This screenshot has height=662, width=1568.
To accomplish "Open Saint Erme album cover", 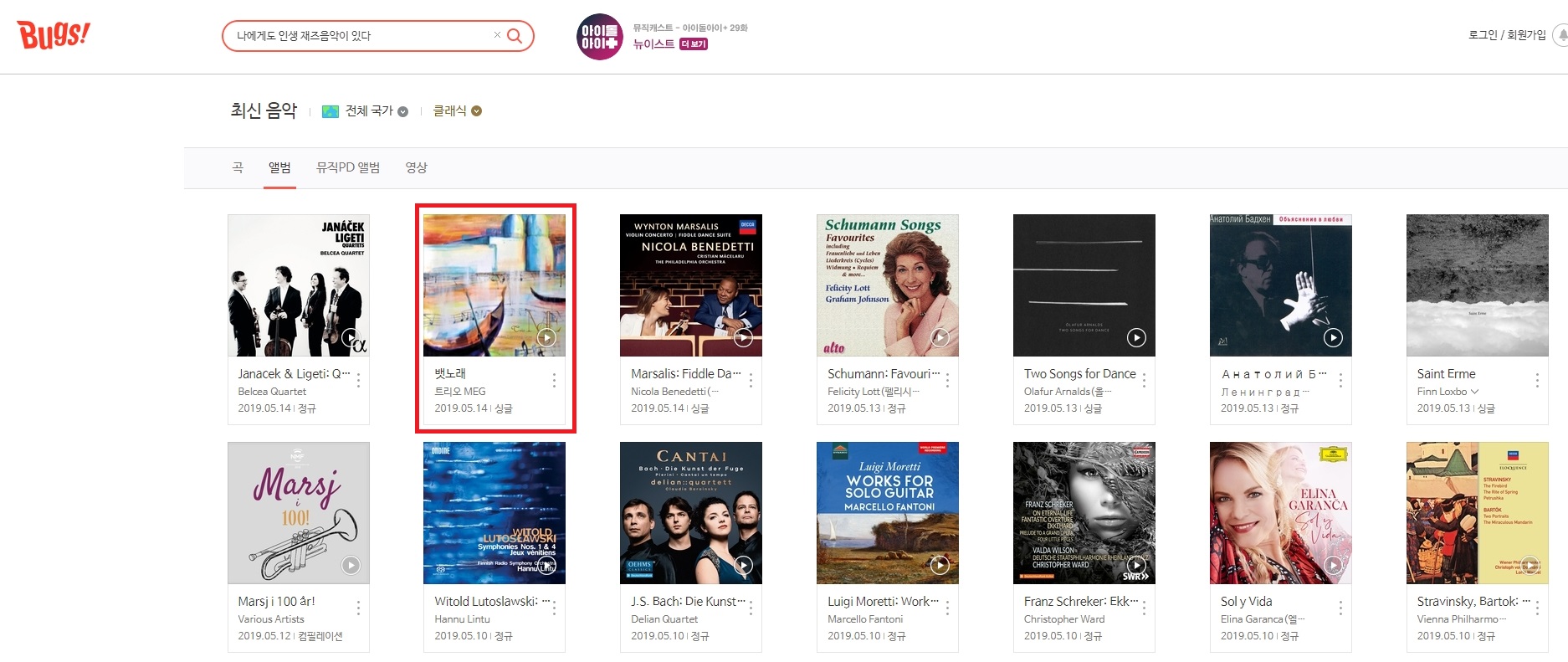I will 1478,285.
